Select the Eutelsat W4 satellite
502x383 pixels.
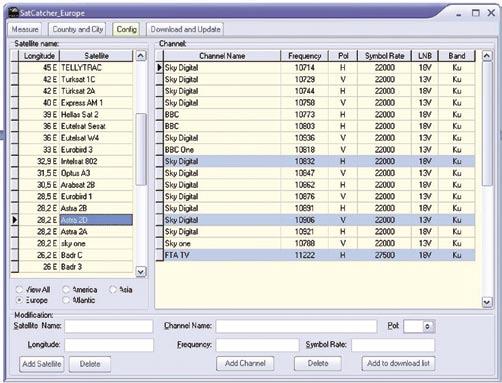76,138
